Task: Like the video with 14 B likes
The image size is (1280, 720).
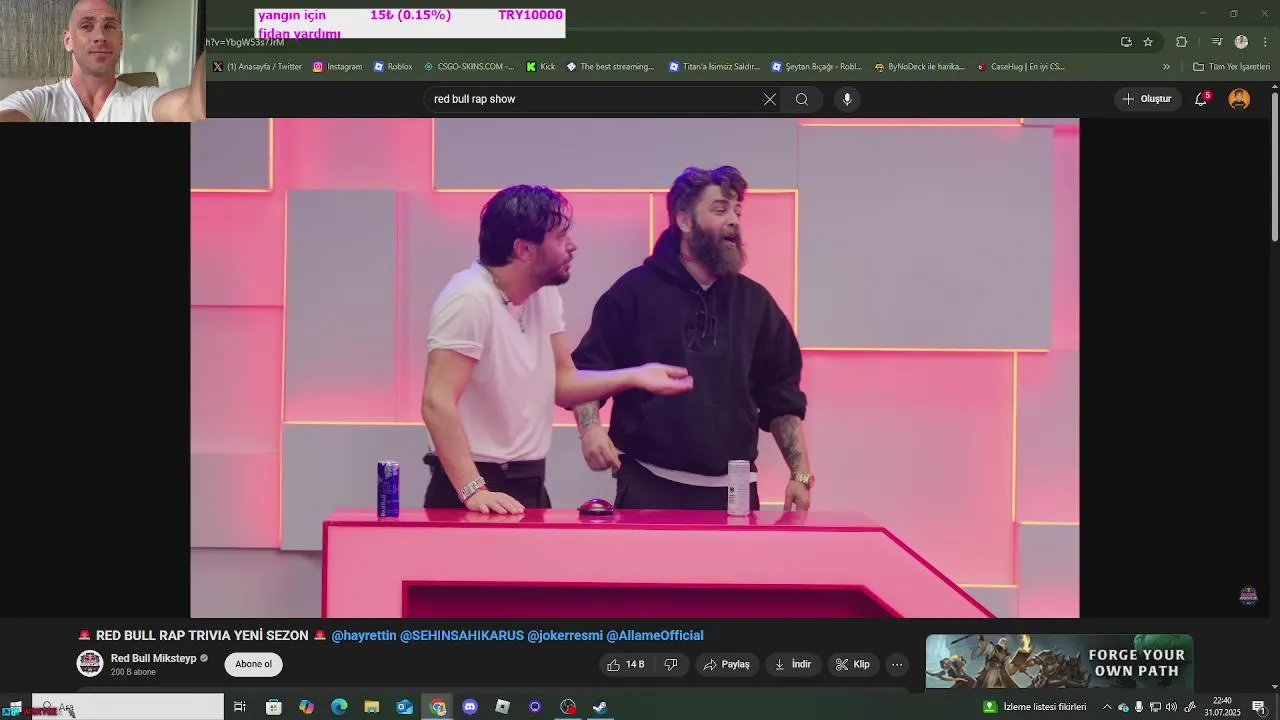Action: coord(625,664)
